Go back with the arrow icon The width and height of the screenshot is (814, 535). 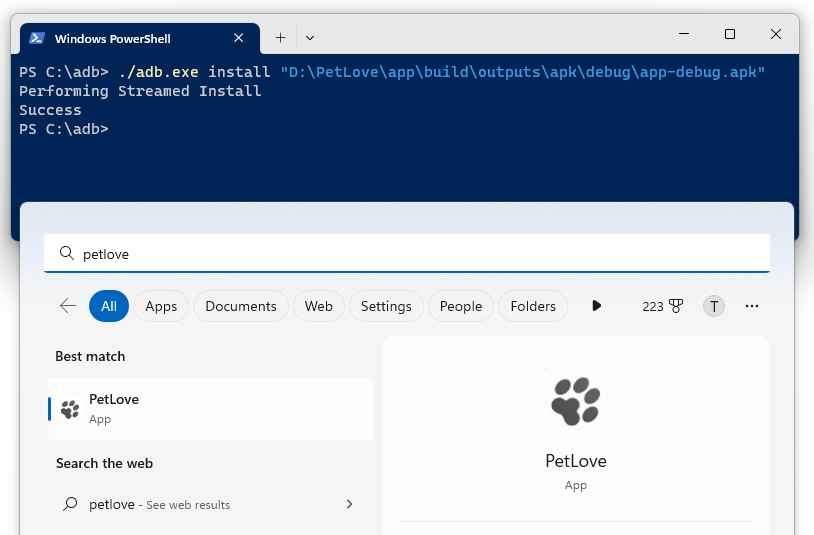(x=68, y=306)
